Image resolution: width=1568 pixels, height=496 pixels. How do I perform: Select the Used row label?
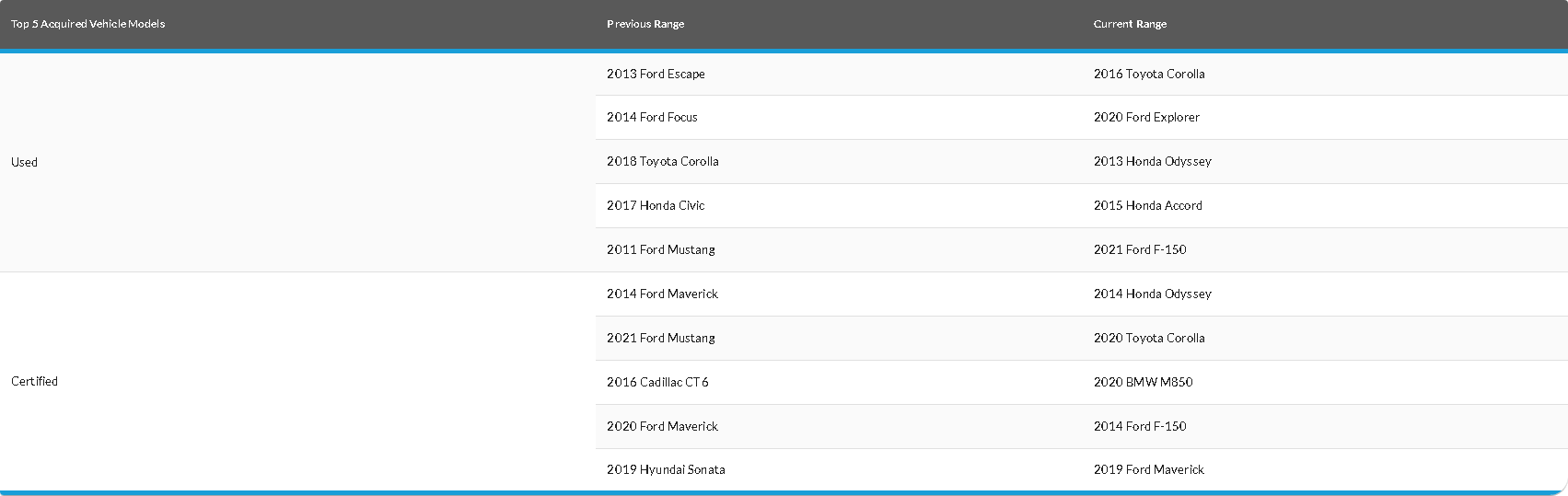(x=25, y=162)
